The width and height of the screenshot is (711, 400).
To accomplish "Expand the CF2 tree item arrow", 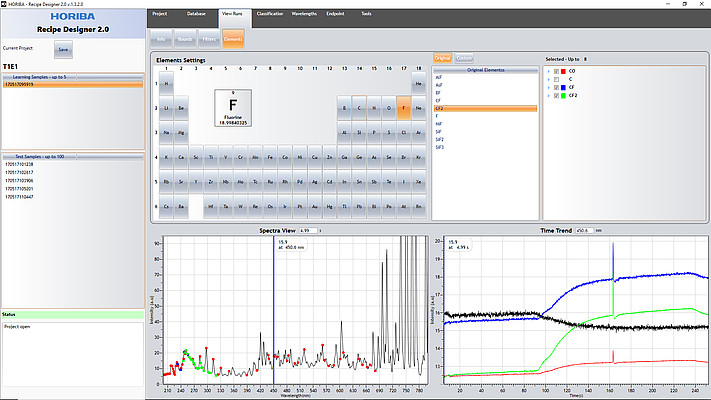I will click(x=547, y=96).
